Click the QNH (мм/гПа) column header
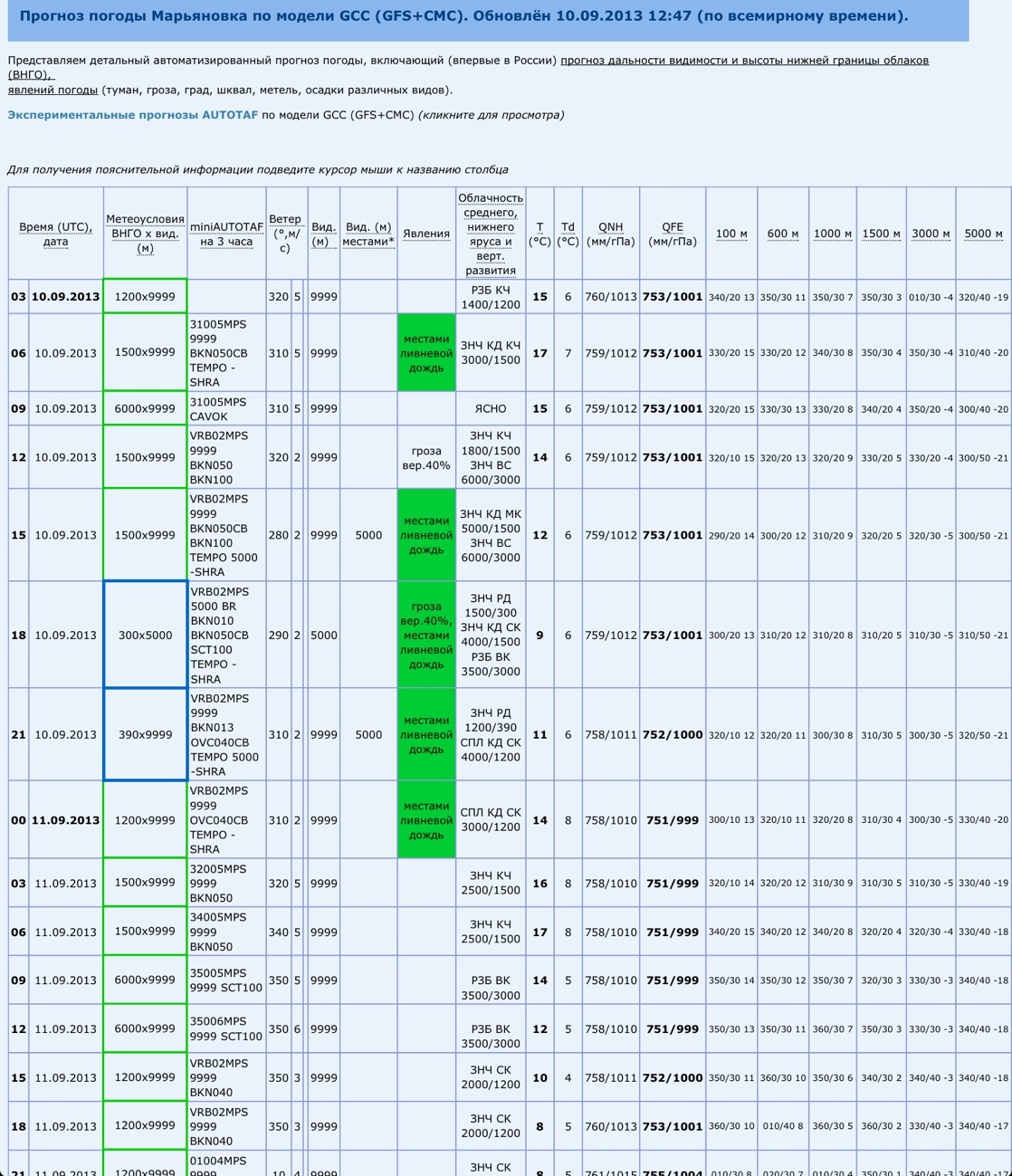Image resolution: width=1012 pixels, height=1176 pixels. point(610,234)
